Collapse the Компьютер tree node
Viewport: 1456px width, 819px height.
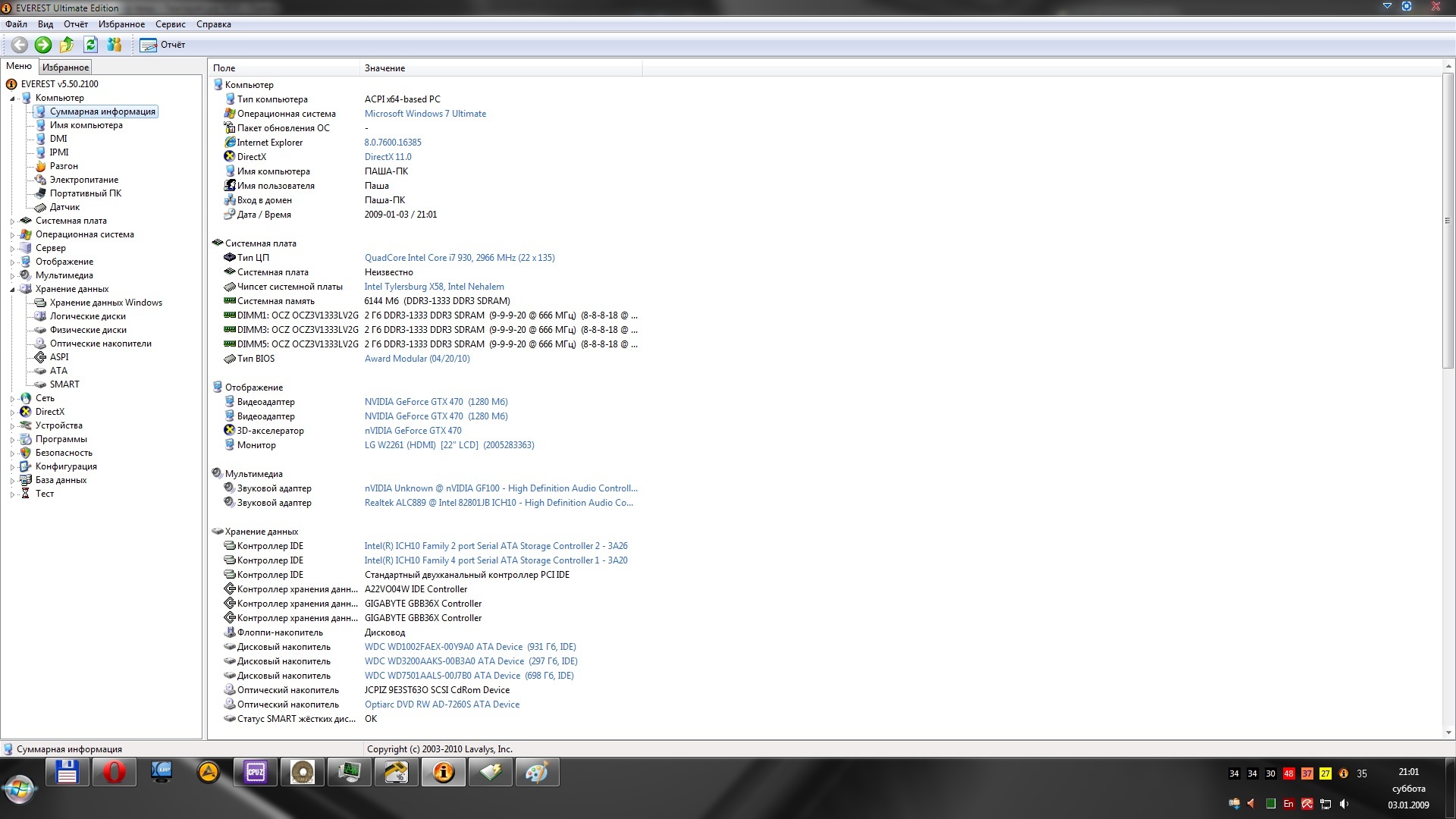tap(12, 99)
